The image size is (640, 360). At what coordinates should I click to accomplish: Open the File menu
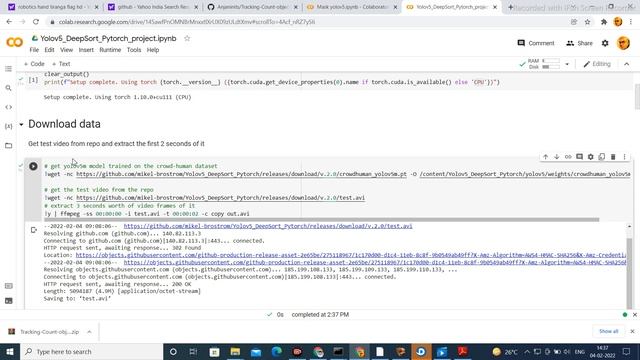click(x=34, y=50)
